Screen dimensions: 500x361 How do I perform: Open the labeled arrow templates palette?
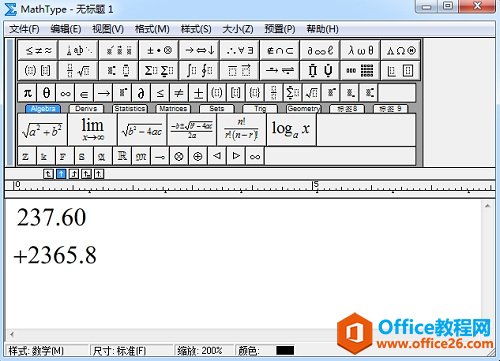[280, 70]
